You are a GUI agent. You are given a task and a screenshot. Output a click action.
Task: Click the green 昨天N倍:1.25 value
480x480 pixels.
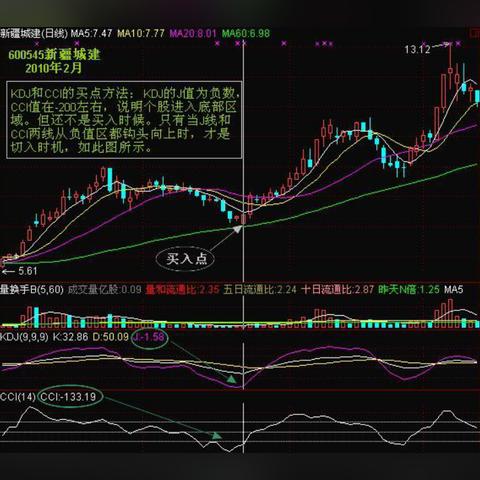pyautogui.click(x=409, y=289)
